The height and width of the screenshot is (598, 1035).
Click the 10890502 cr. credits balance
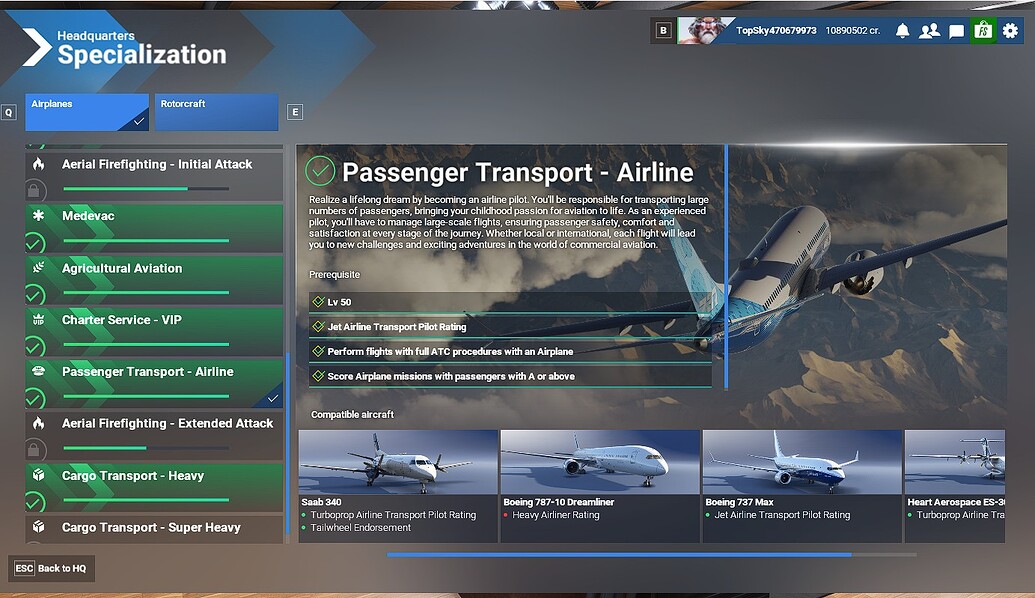(x=853, y=30)
